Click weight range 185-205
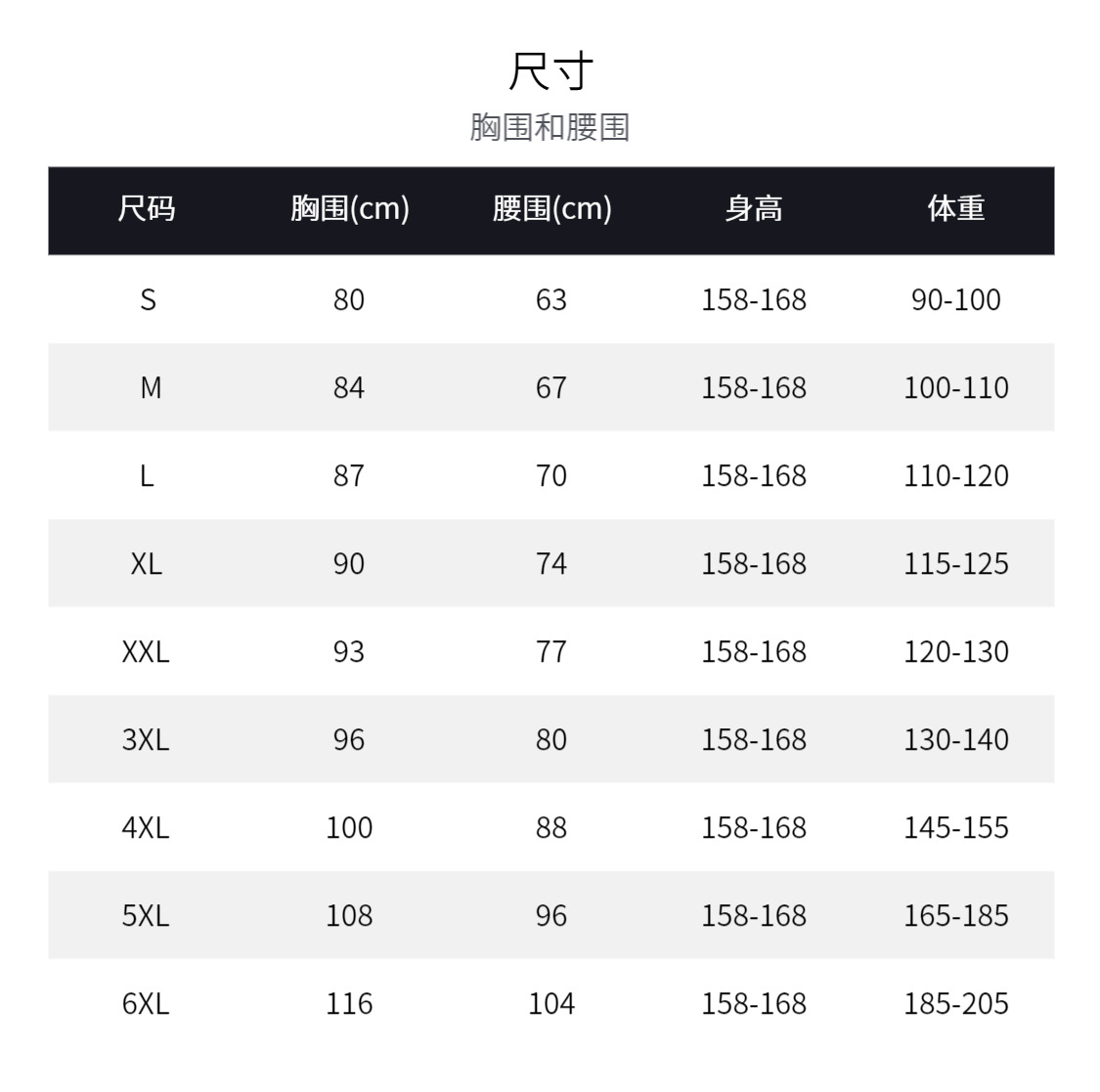Screen dimensions: 1100x1092 pos(955,1004)
